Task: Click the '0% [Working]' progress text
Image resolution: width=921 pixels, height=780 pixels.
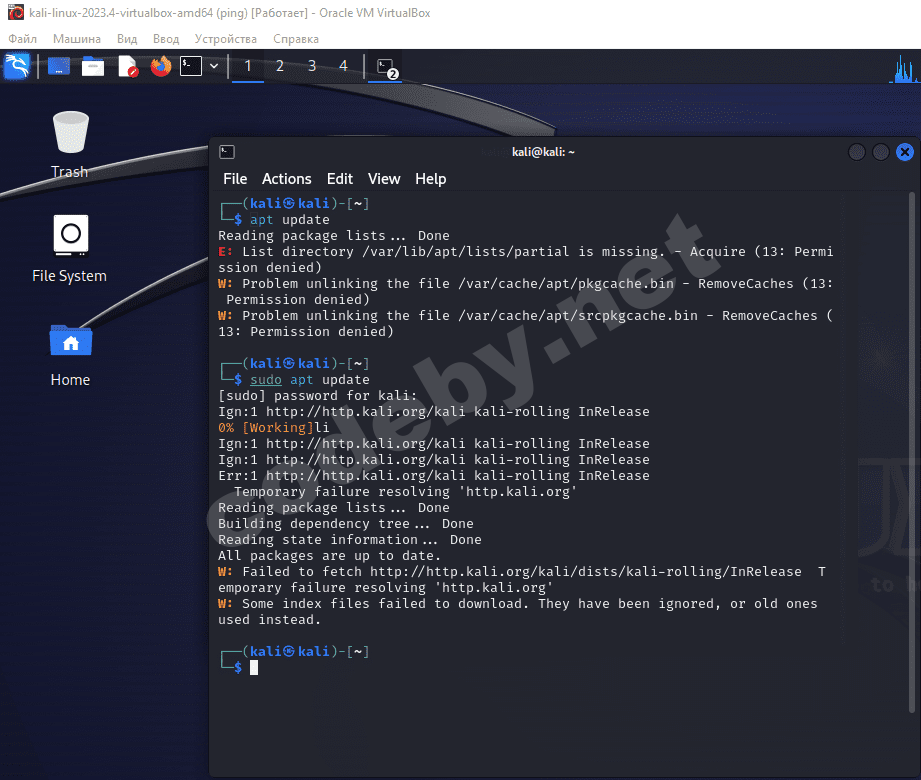Action: point(265,428)
